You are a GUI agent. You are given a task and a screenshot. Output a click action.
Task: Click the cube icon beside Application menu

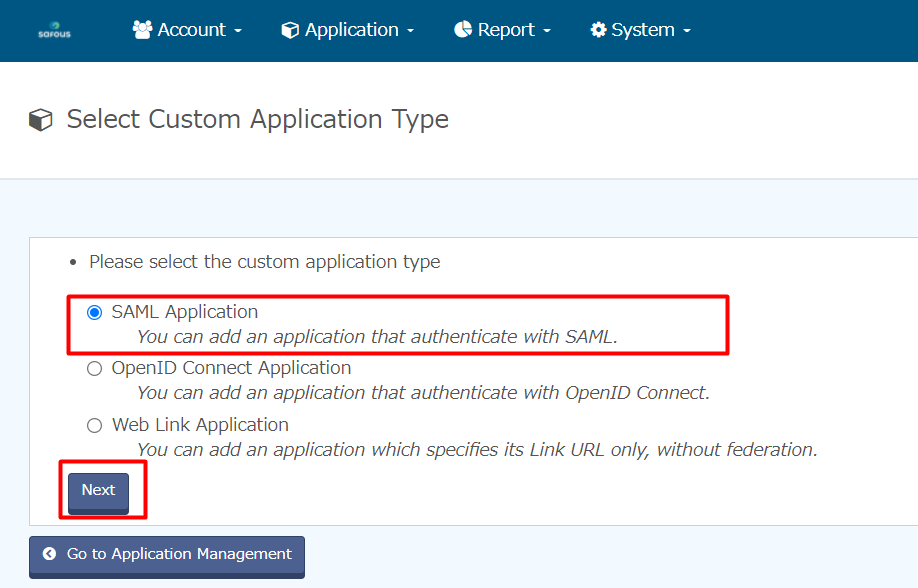pos(290,30)
